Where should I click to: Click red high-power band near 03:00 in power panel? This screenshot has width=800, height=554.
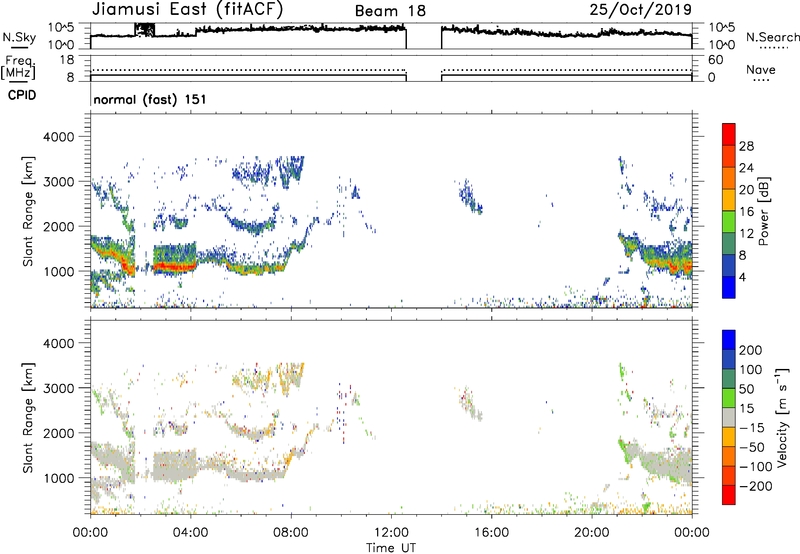(174, 266)
